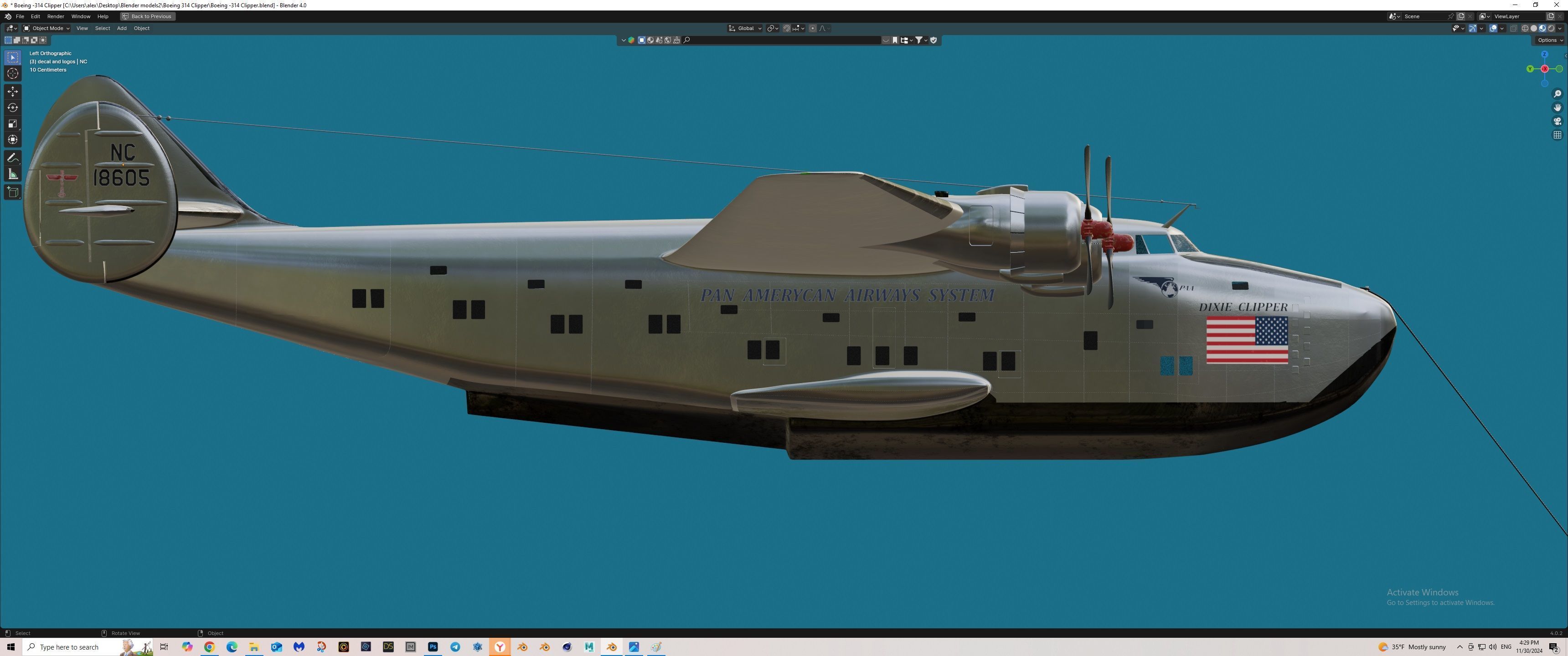
Task: Select the Transform tool
Action: point(13,140)
